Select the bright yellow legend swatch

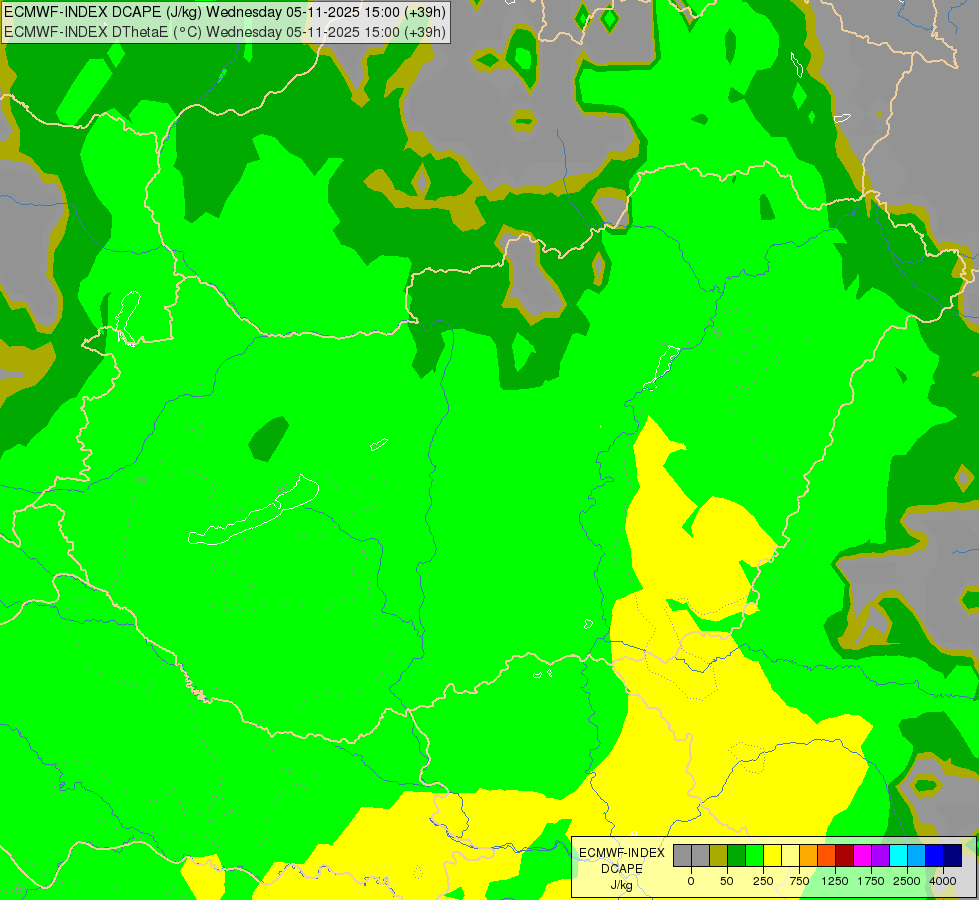772,855
